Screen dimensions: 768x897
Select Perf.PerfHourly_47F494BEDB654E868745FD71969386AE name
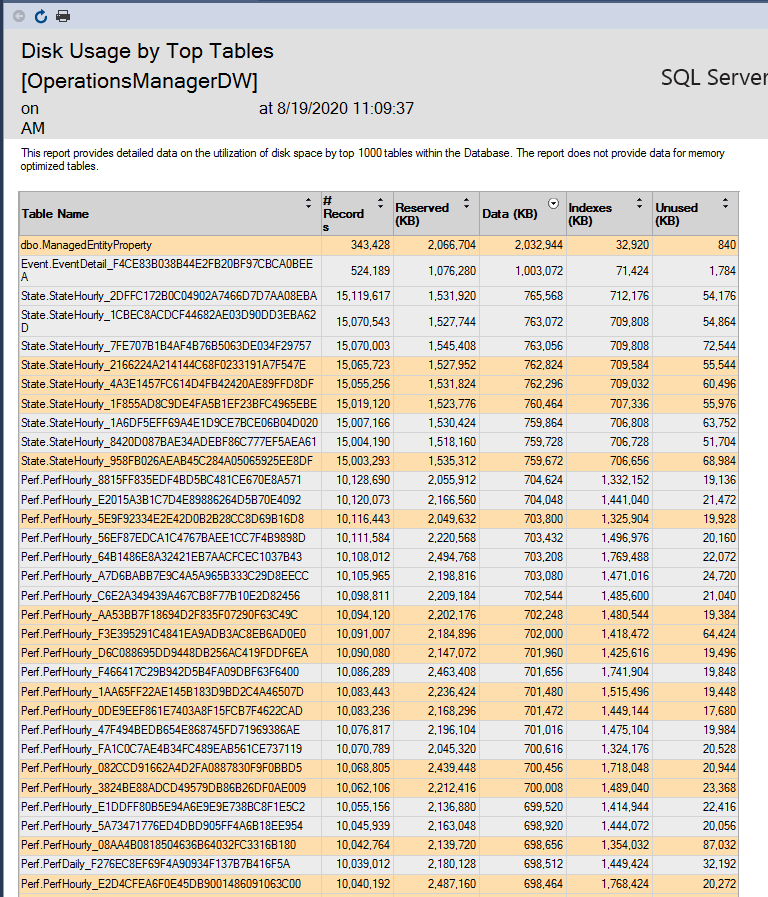coord(160,730)
